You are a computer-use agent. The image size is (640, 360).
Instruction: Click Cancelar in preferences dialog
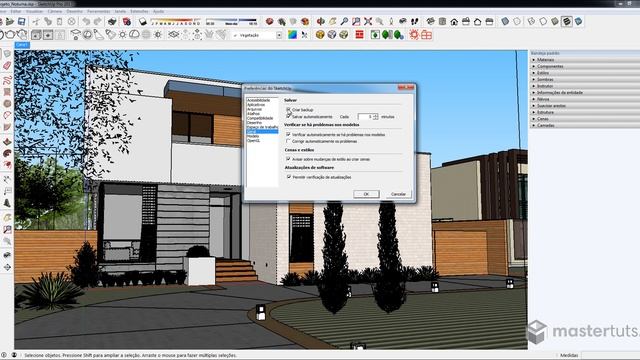click(398, 194)
